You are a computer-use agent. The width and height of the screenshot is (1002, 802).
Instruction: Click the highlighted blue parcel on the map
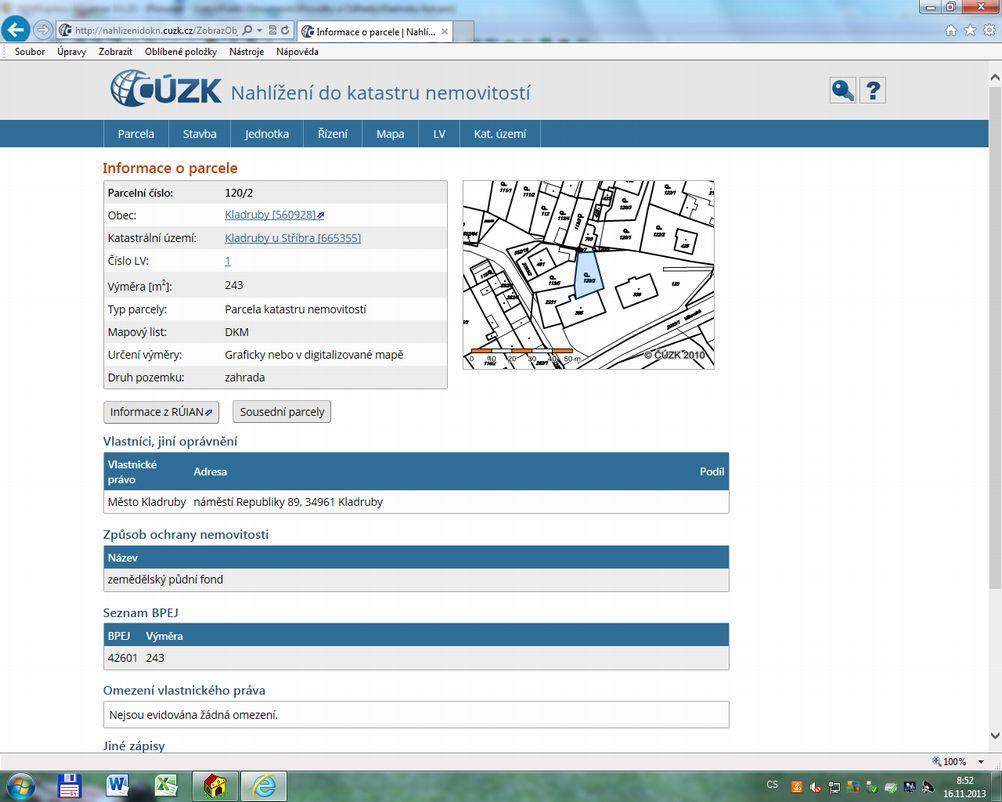tap(588, 275)
